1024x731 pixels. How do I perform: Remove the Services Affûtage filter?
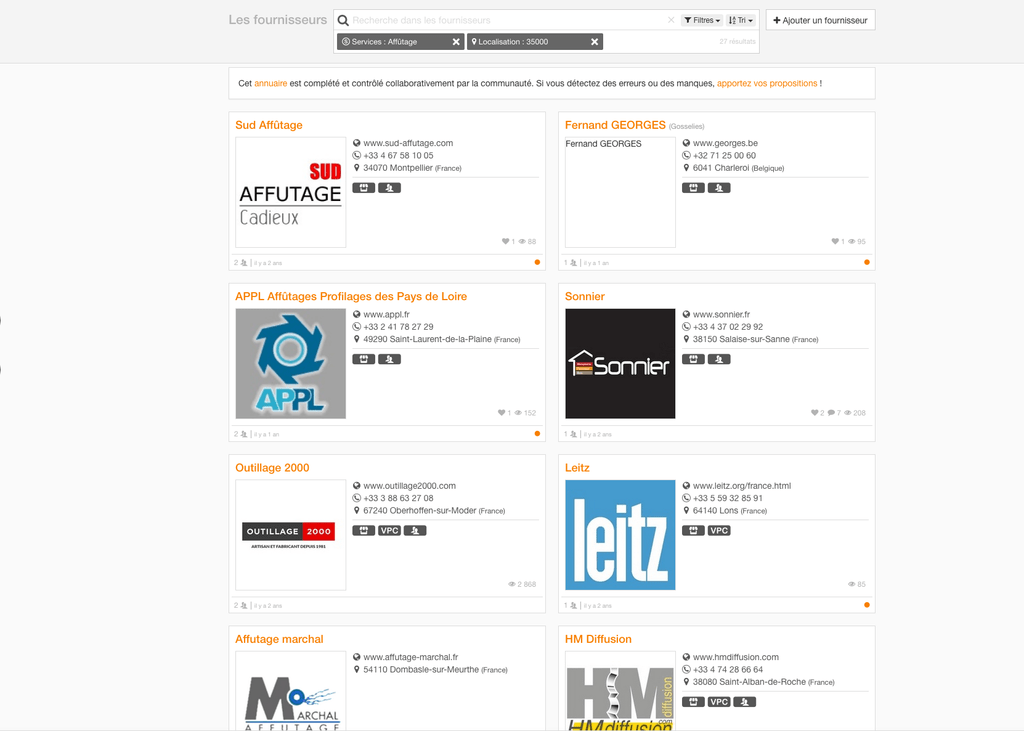point(456,42)
